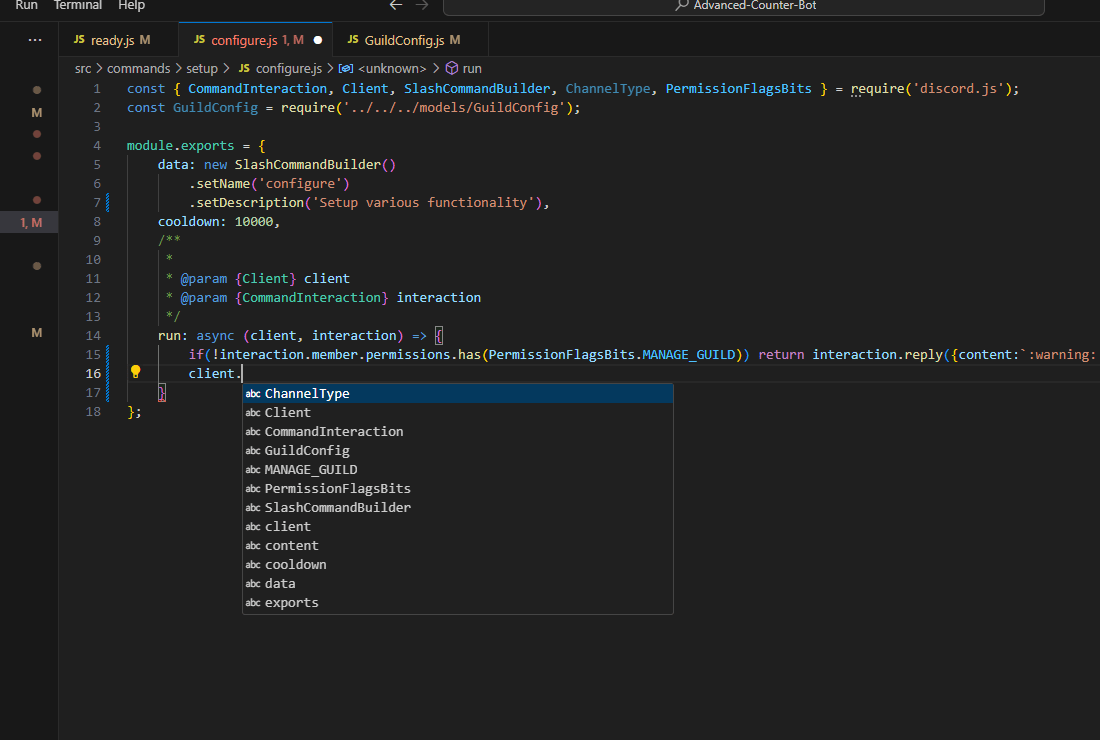
Task: Open the Terminal menu
Action: click(x=77, y=6)
